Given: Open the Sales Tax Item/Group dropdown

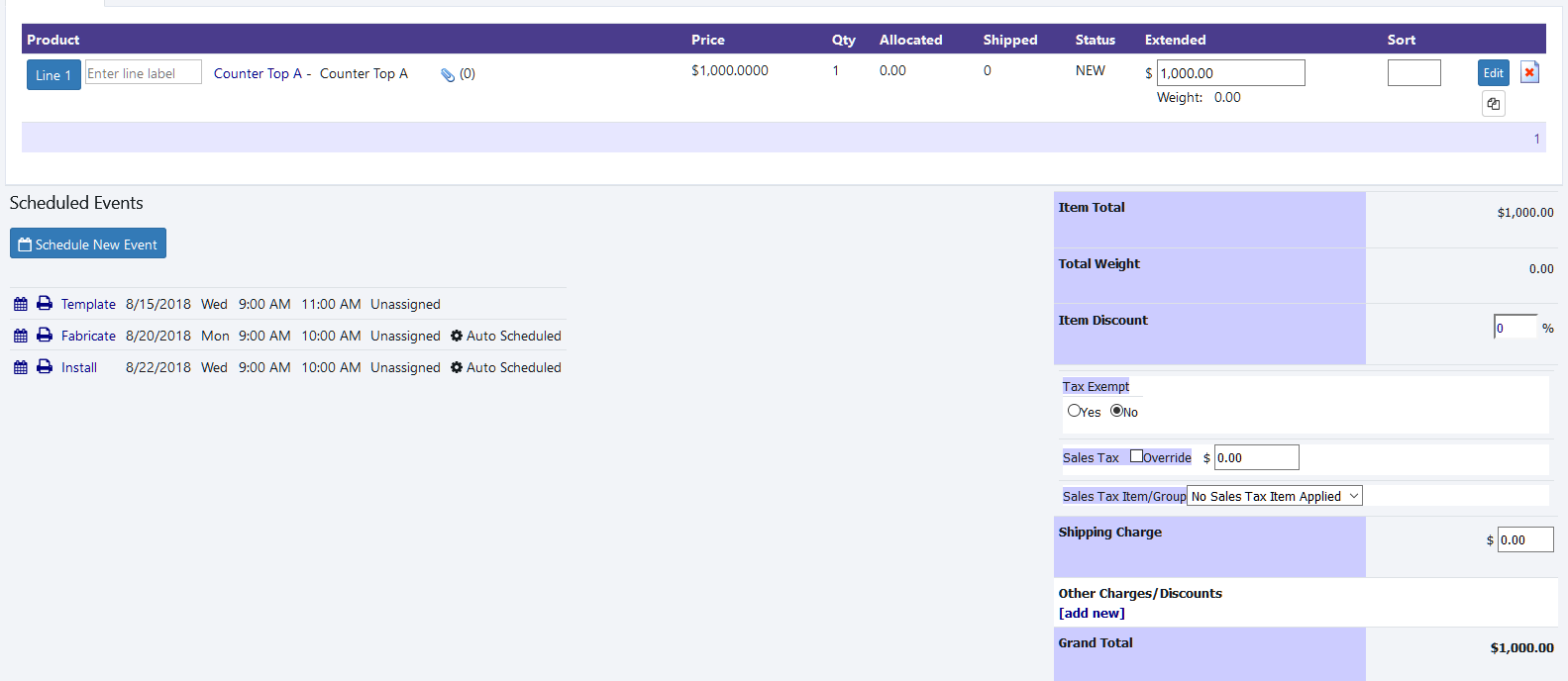Looking at the screenshot, I should (1274, 496).
